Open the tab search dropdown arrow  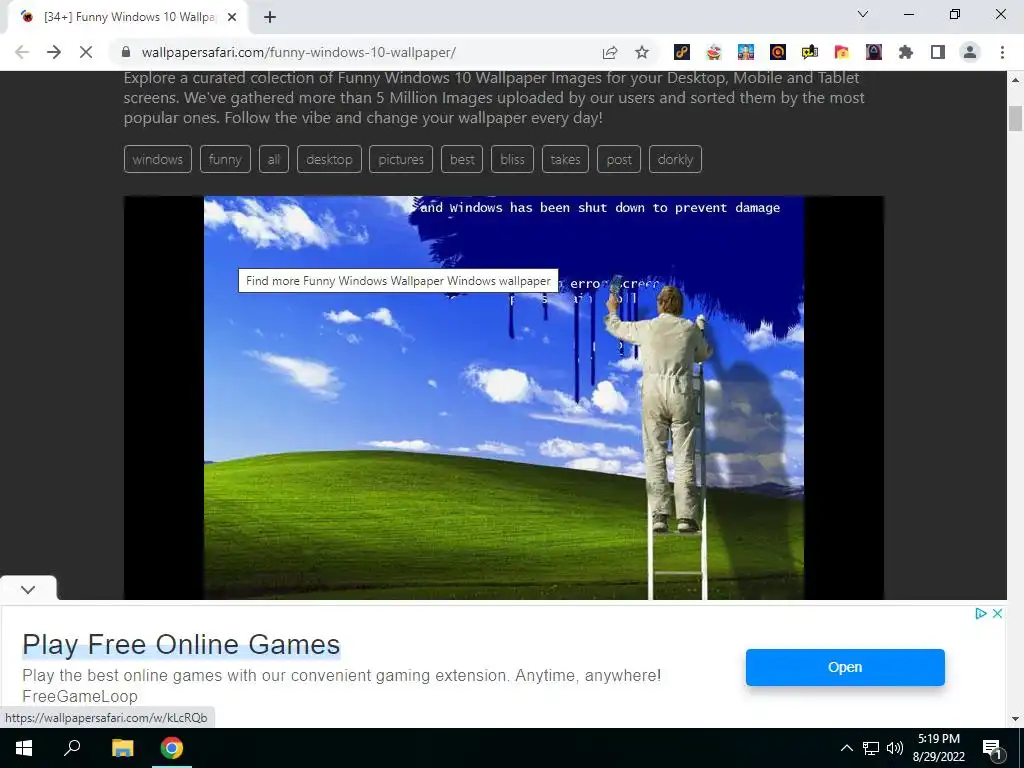[863, 14]
